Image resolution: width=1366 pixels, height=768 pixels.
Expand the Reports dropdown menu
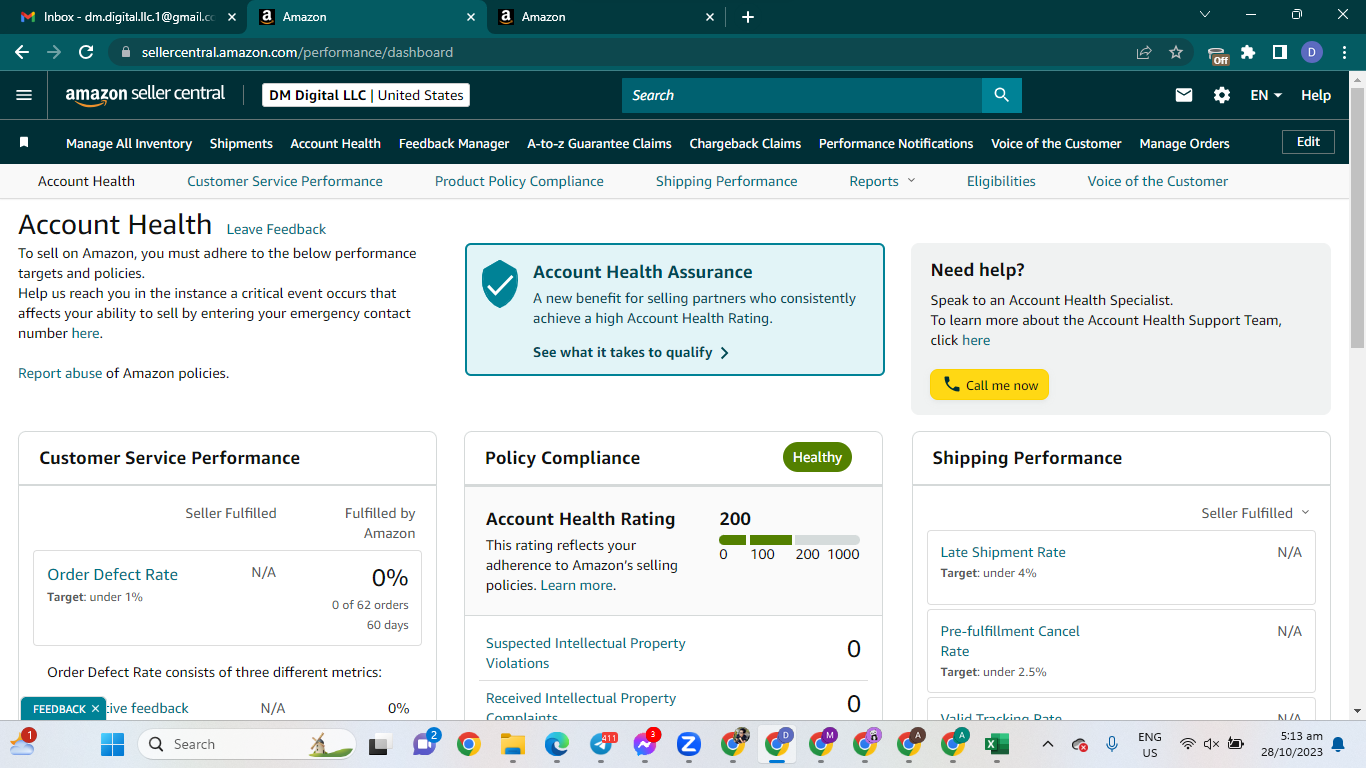point(882,181)
